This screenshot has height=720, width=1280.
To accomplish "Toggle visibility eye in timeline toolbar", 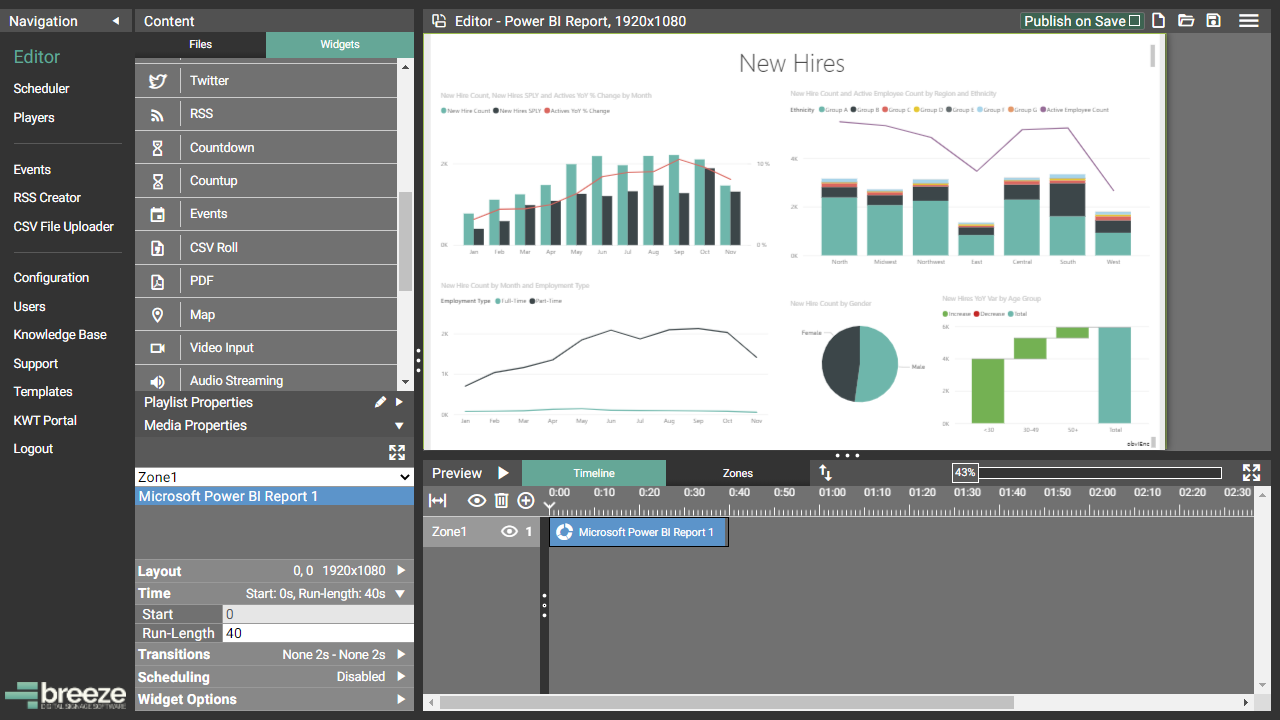I will tap(477, 500).
